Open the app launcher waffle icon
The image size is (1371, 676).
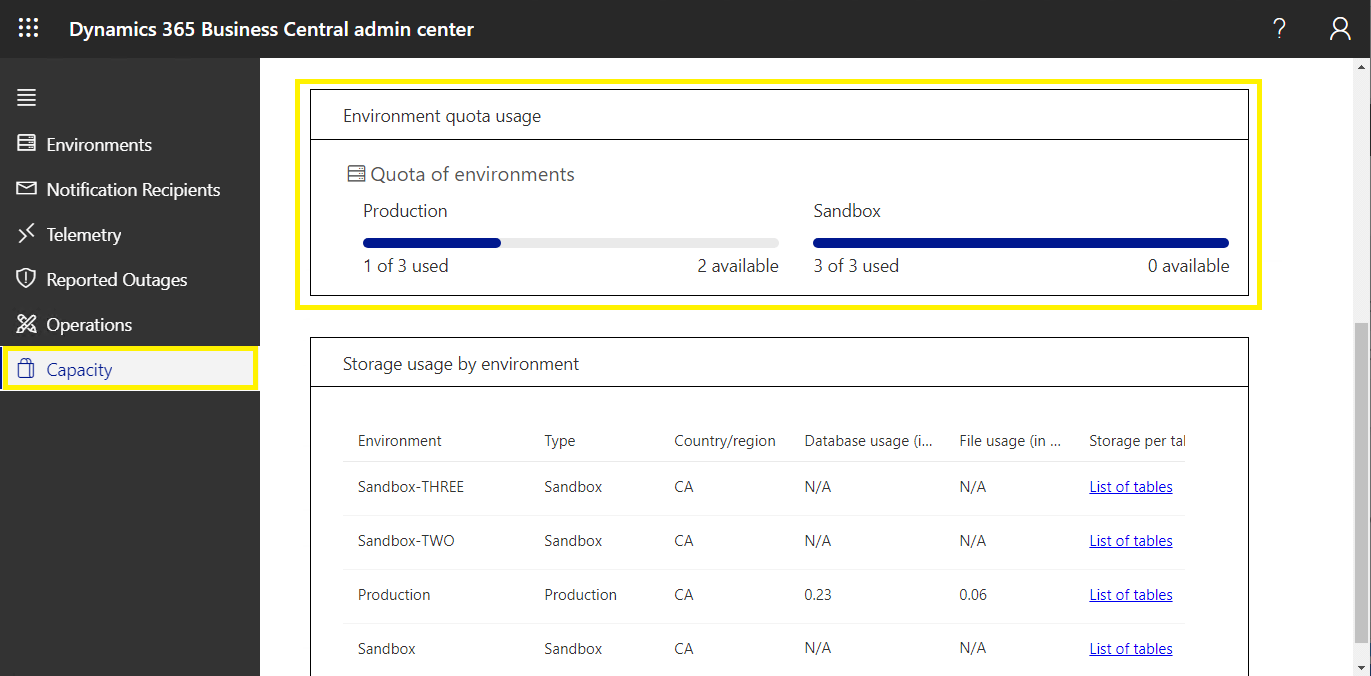point(28,29)
